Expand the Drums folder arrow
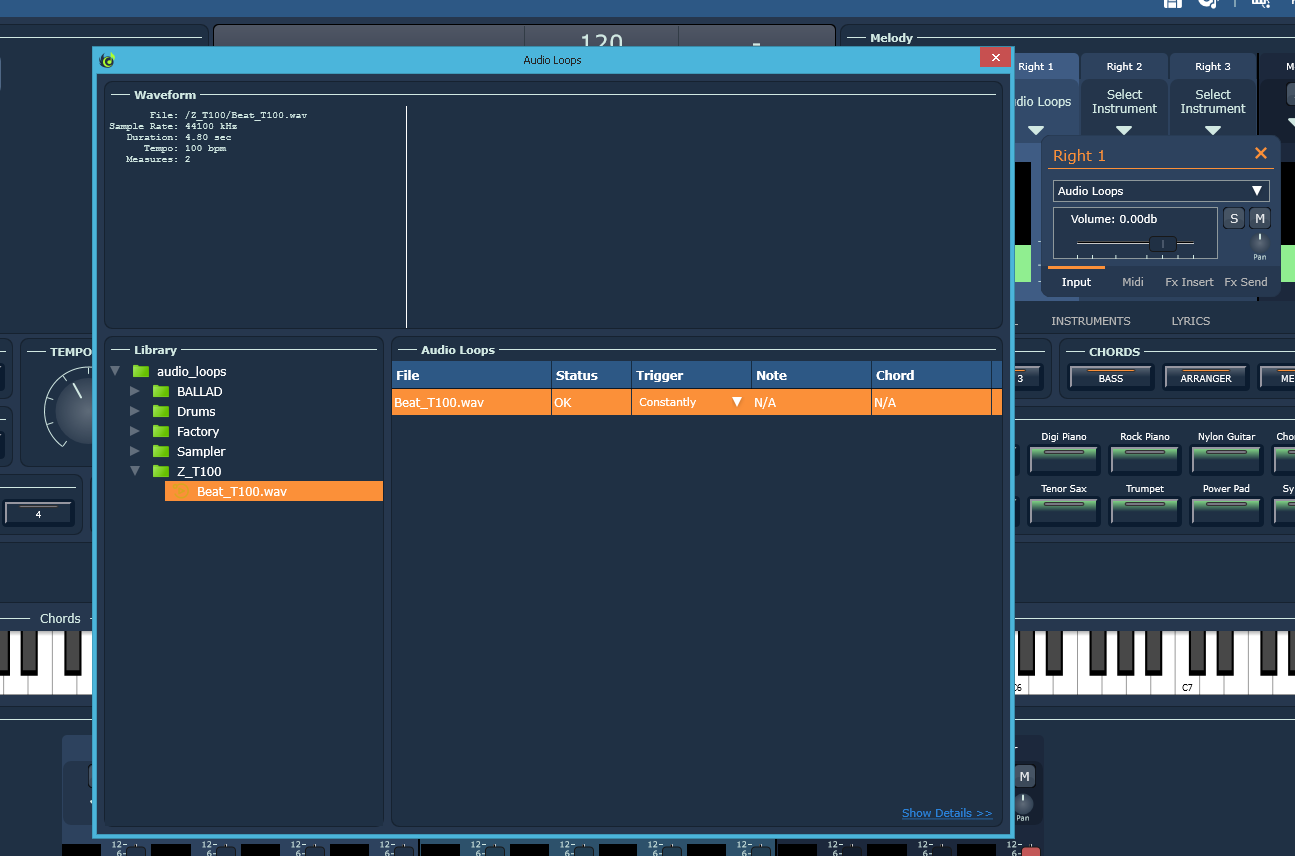Screen dimensions: 1295x856 [x=135, y=411]
